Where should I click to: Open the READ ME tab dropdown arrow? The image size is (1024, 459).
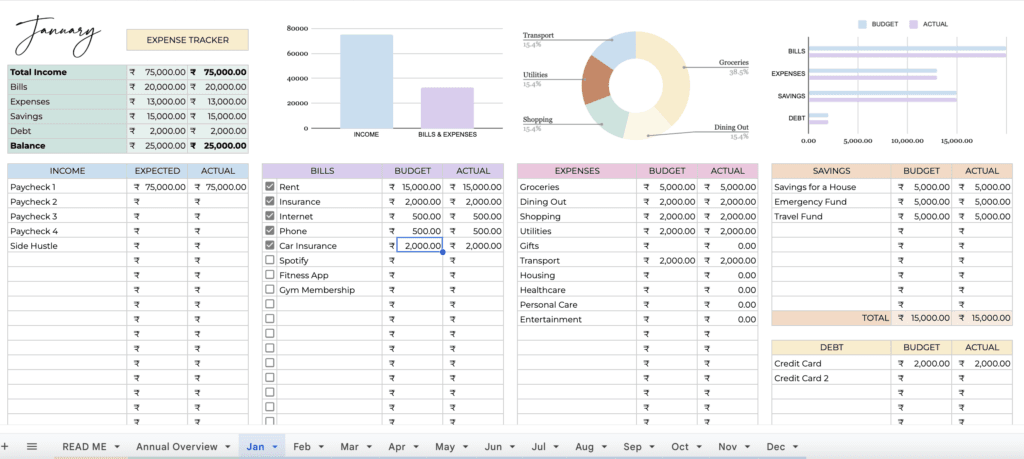(117, 447)
